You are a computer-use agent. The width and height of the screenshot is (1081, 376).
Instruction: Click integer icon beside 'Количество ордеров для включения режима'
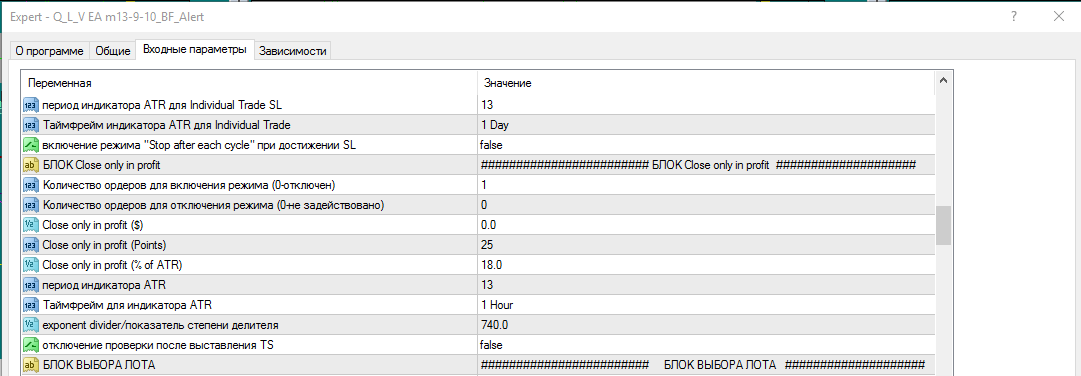32,185
